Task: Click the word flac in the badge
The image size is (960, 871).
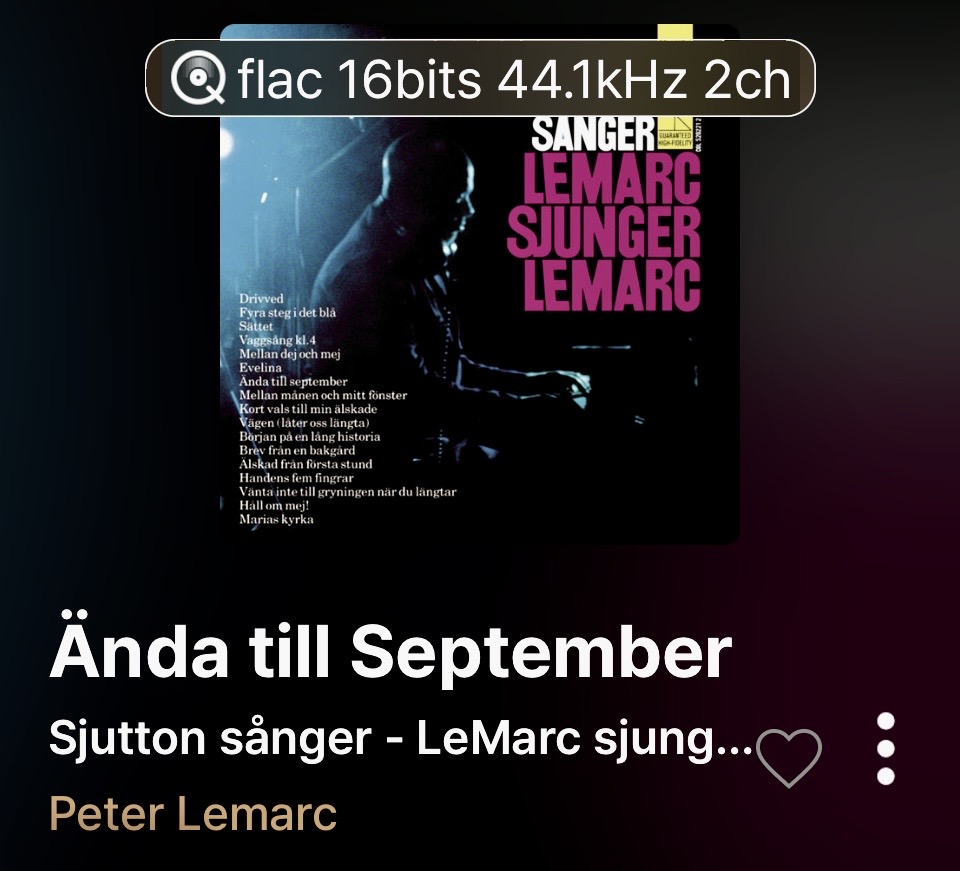Action: tap(280, 80)
